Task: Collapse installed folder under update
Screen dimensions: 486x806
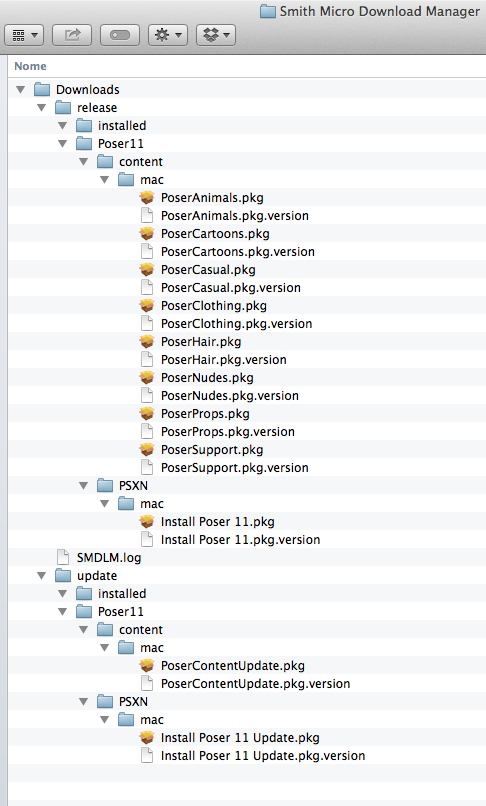Action: pyautogui.click(x=63, y=594)
